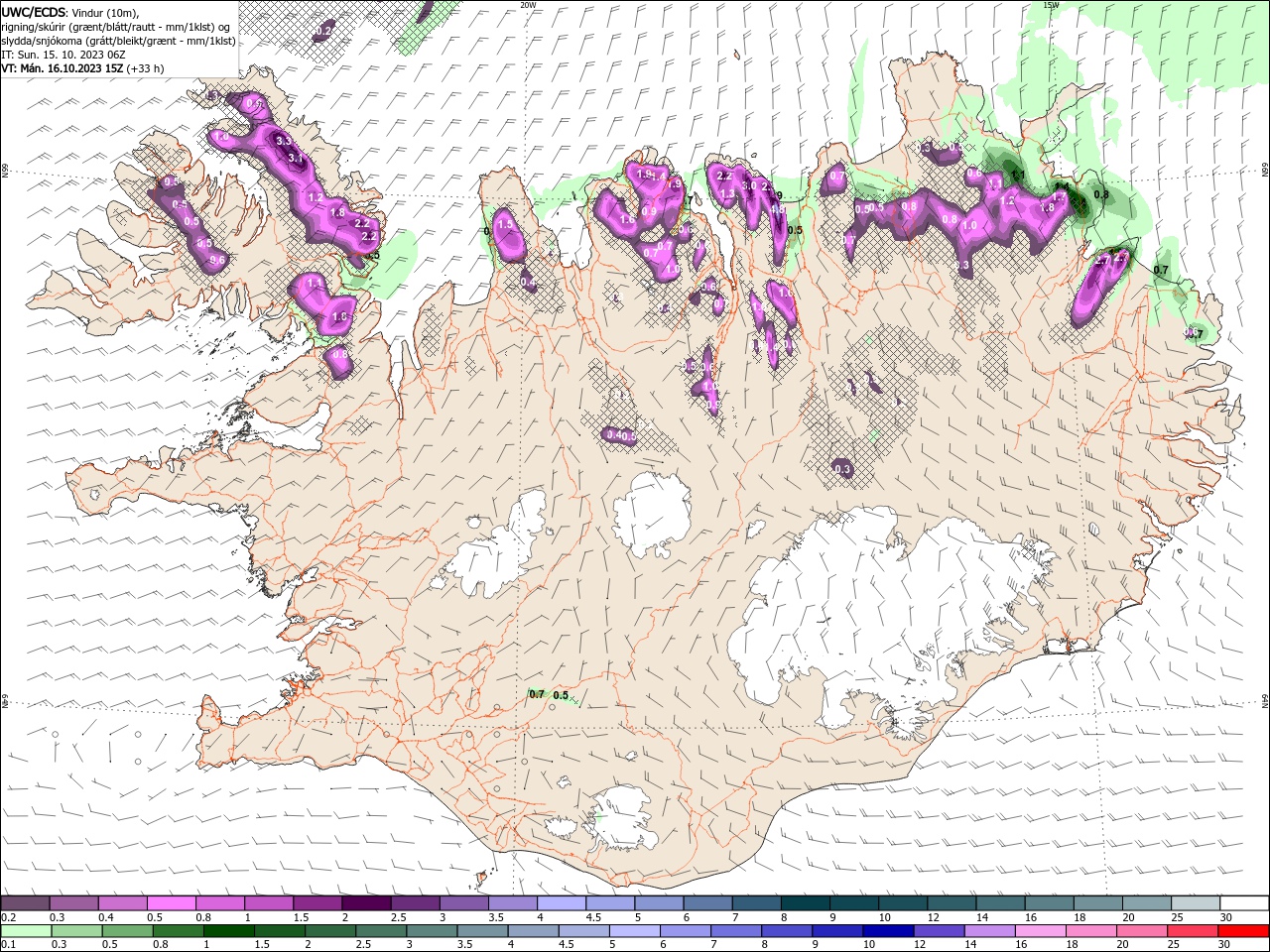
Task: Click the light grey snow swatch above 25
Action: tap(1196, 903)
